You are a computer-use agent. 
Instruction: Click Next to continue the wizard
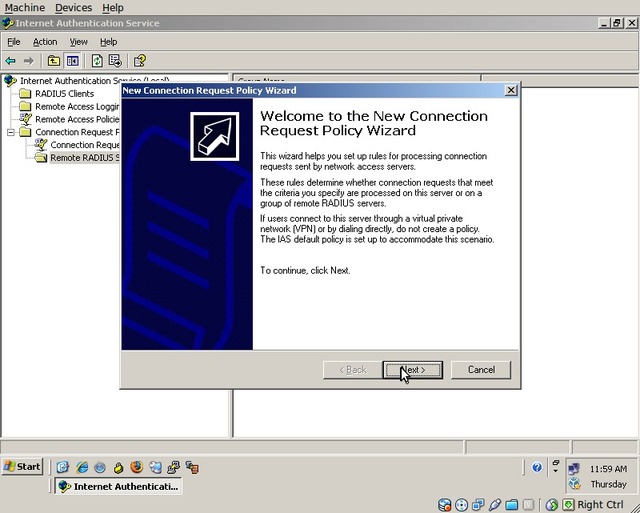point(411,370)
